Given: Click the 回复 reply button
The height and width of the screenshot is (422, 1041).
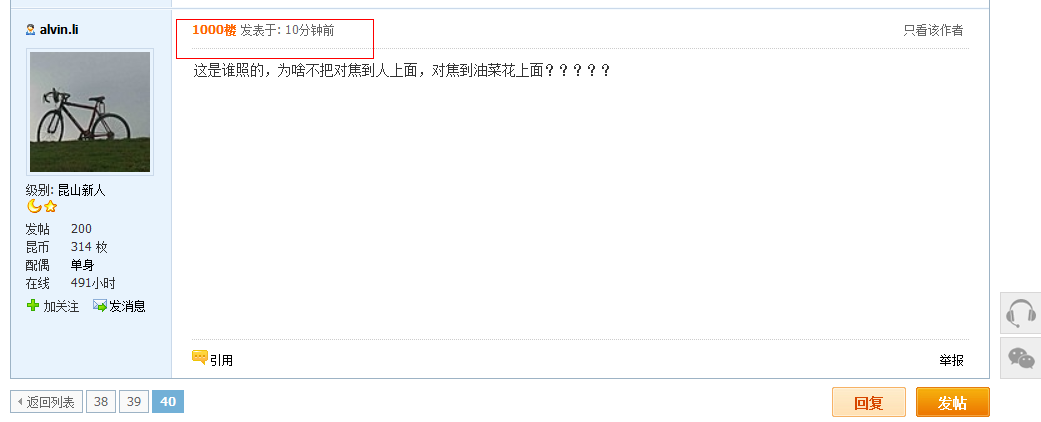Looking at the screenshot, I should (x=868, y=402).
